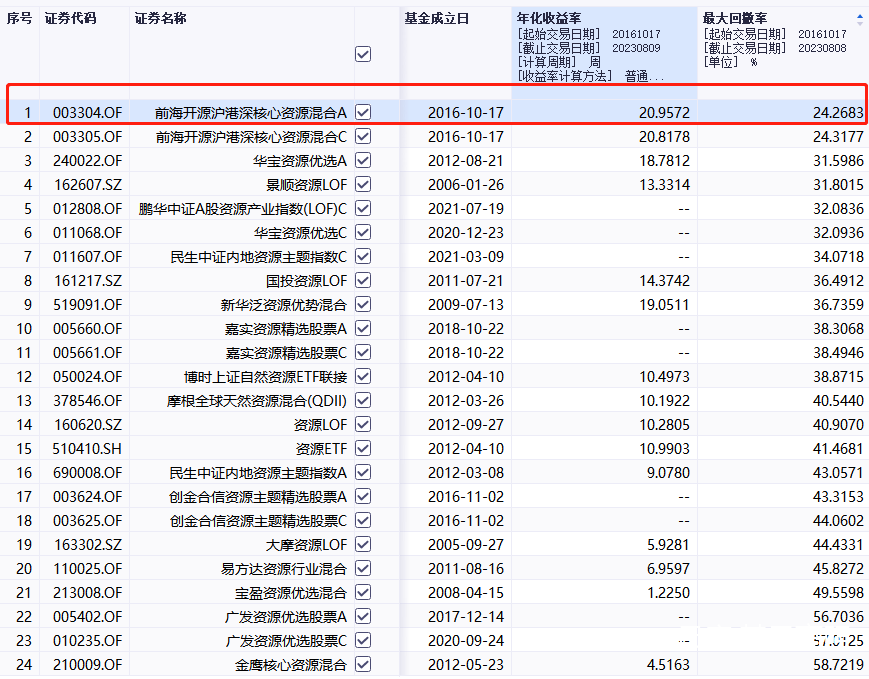869x679 pixels.
Task: Click fund name 摩根全球天然资源混合(QDII)
Action: click(257, 401)
